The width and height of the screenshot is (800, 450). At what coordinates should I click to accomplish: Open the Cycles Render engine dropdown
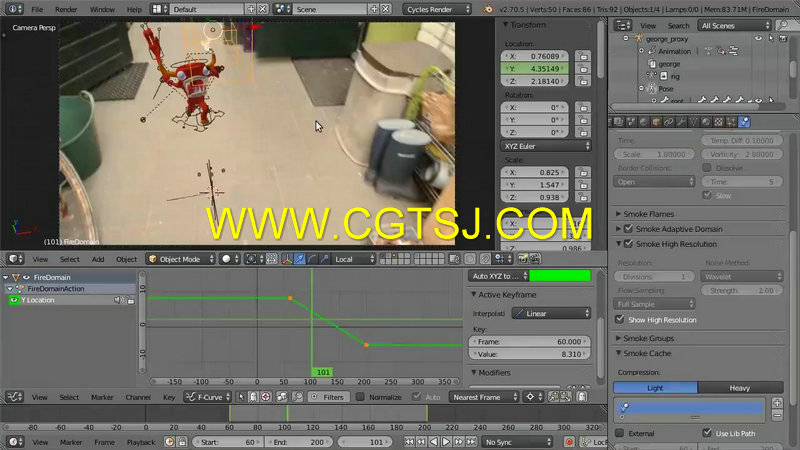tap(437, 9)
